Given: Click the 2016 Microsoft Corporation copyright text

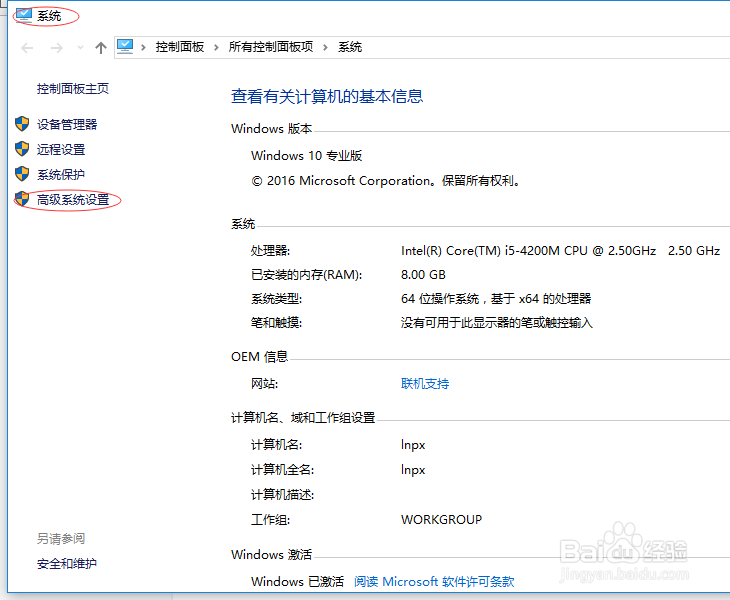Looking at the screenshot, I should (x=386, y=181).
